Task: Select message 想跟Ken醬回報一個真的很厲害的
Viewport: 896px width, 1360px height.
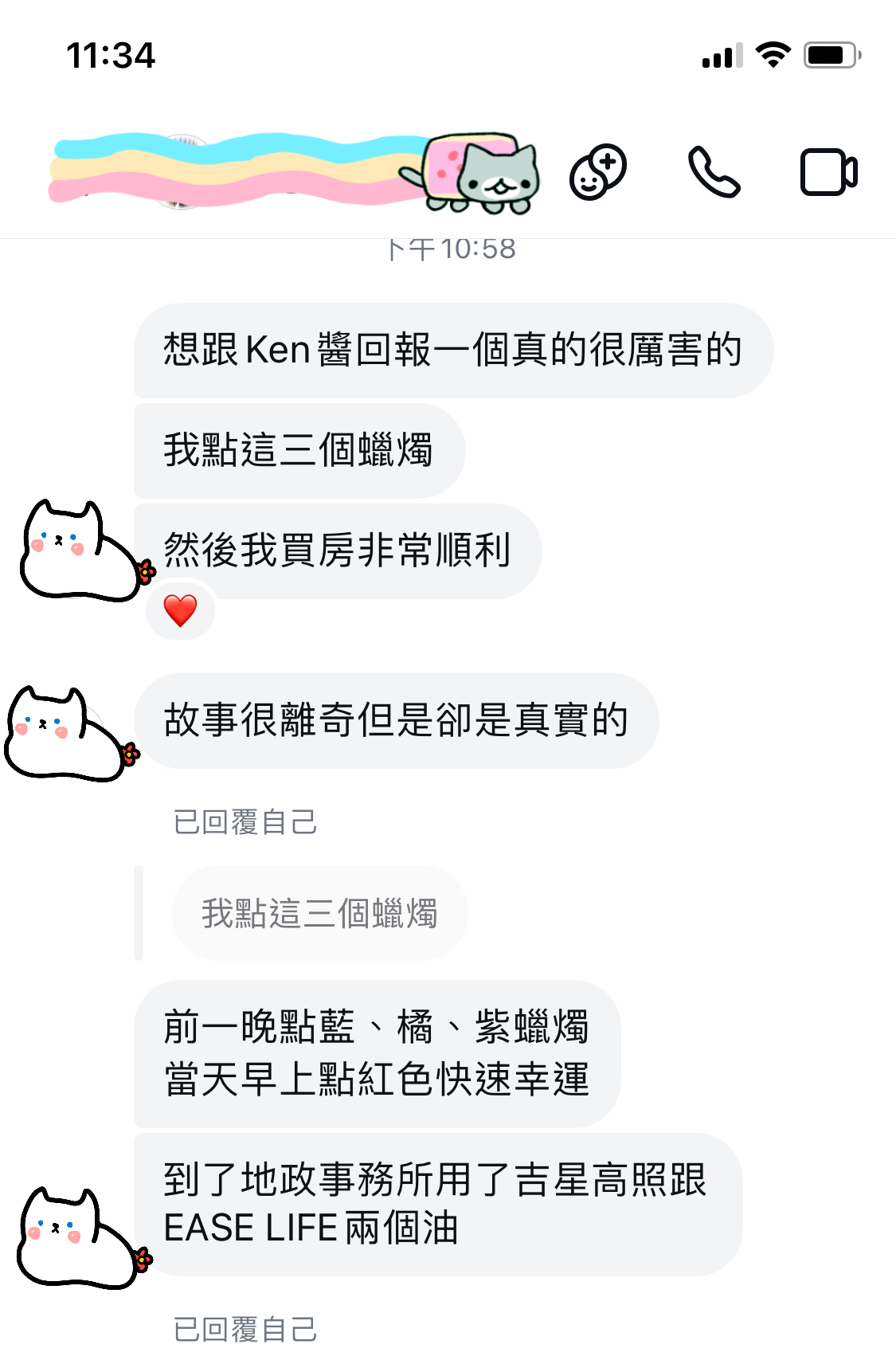Action: coord(453,351)
